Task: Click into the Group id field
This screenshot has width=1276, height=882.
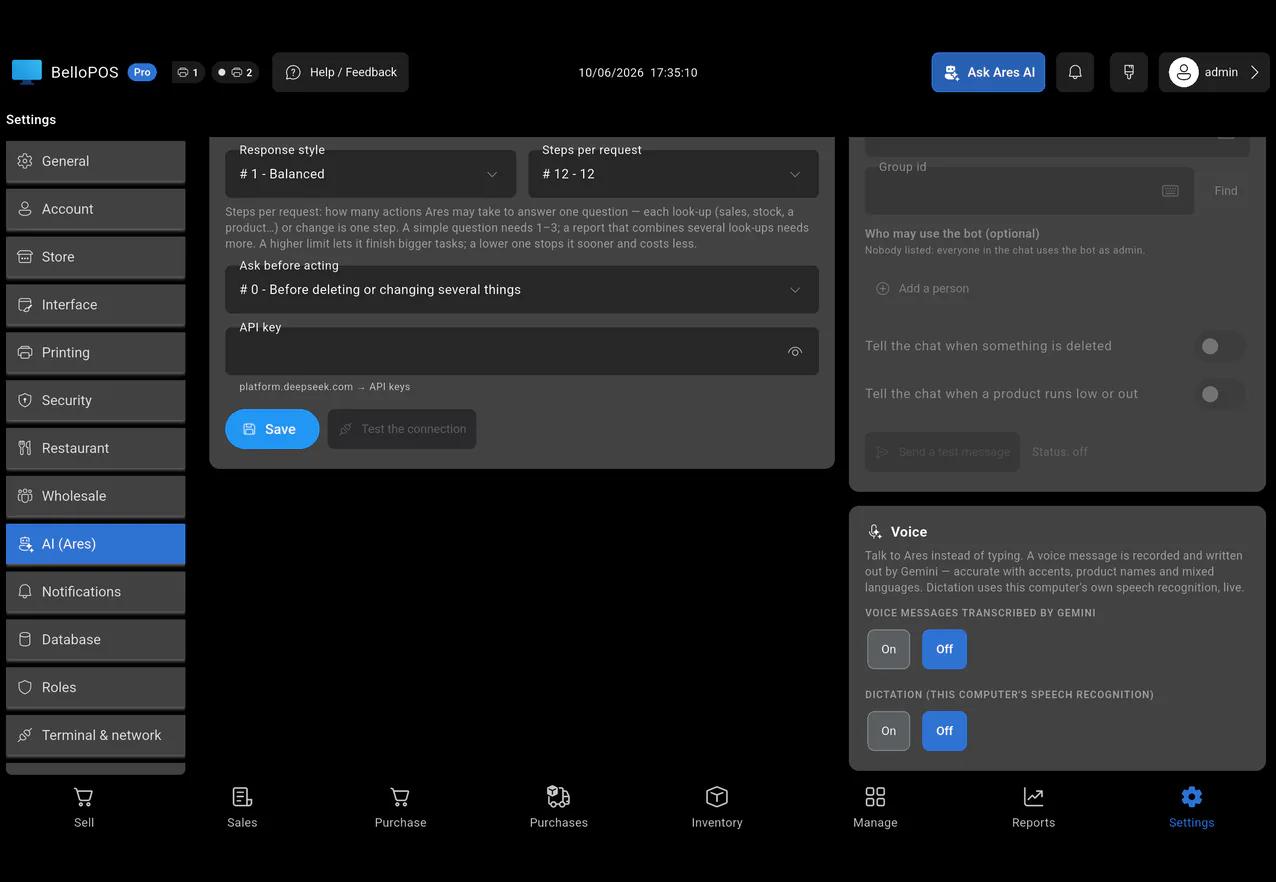Action: point(1029,191)
